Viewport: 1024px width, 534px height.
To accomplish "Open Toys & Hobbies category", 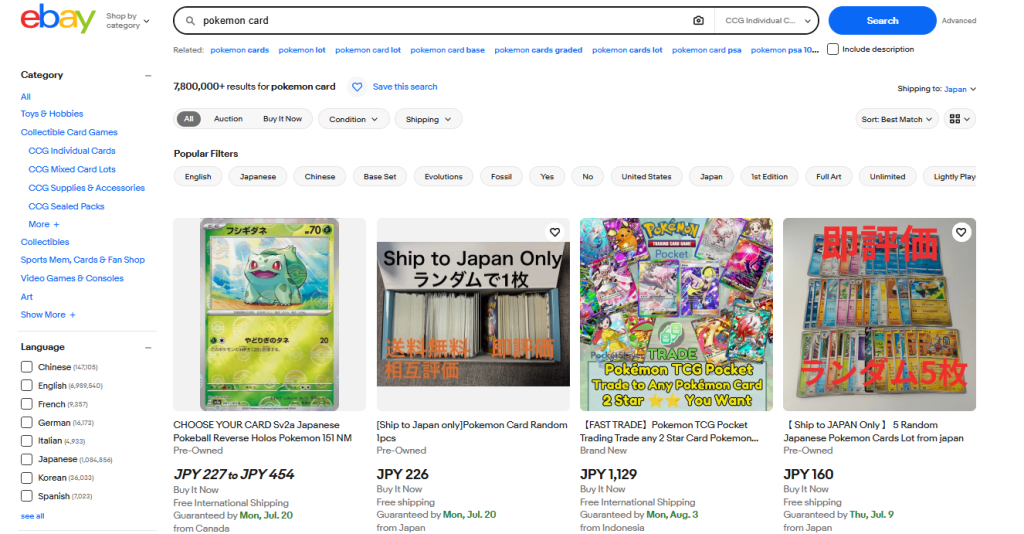I will pos(52,114).
